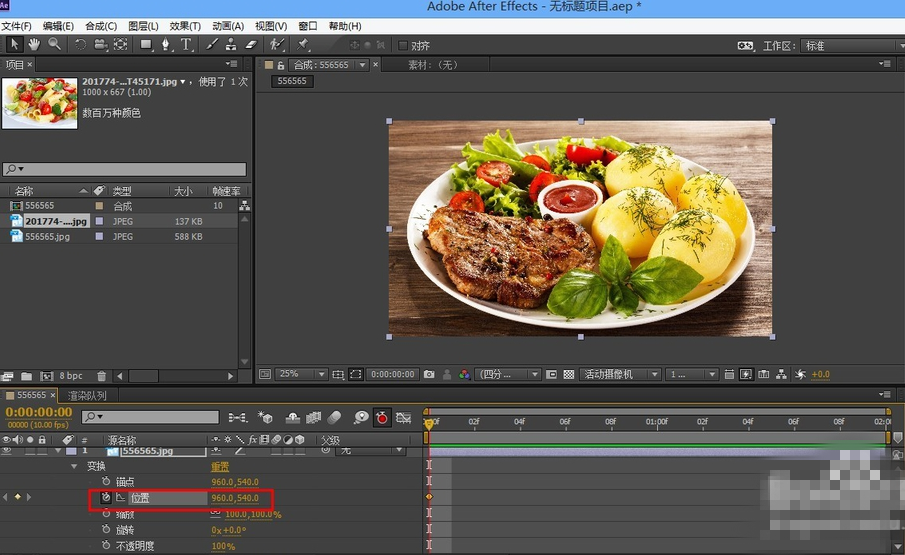Image resolution: width=905 pixels, height=555 pixels.
Task: Select the Puppet Pin tool
Action: (x=304, y=45)
